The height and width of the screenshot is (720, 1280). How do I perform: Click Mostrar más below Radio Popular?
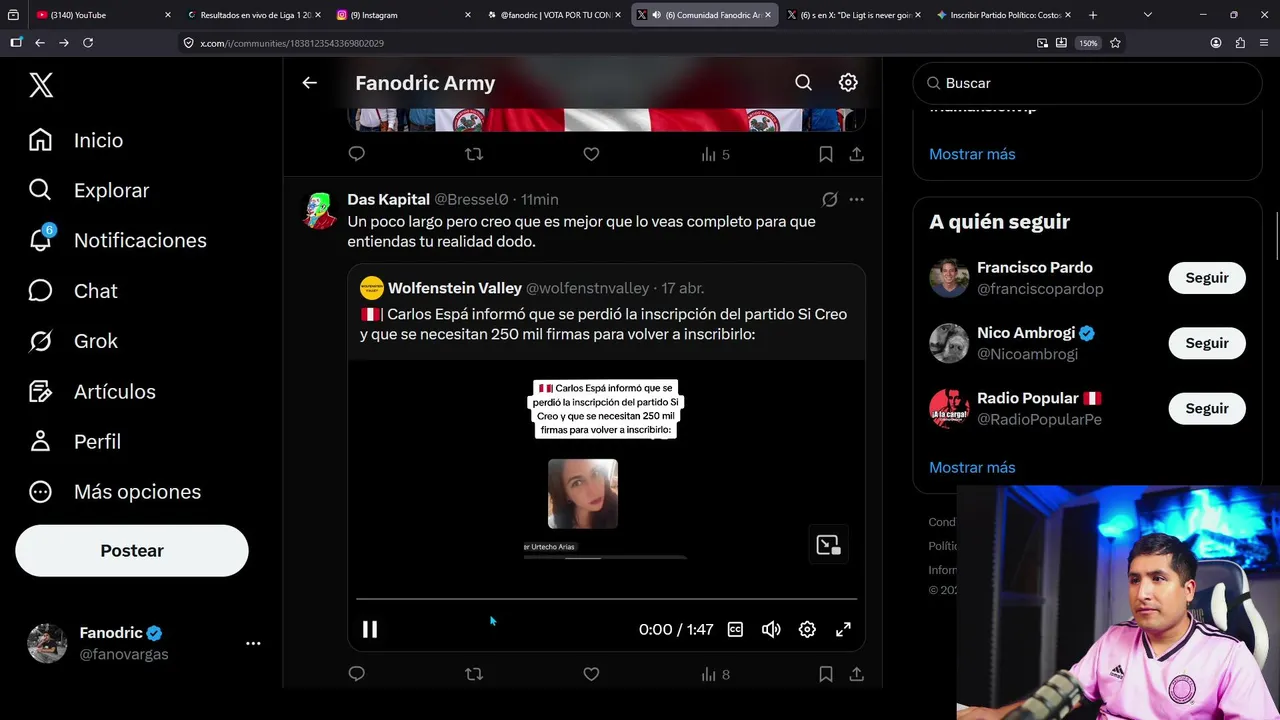click(x=972, y=467)
